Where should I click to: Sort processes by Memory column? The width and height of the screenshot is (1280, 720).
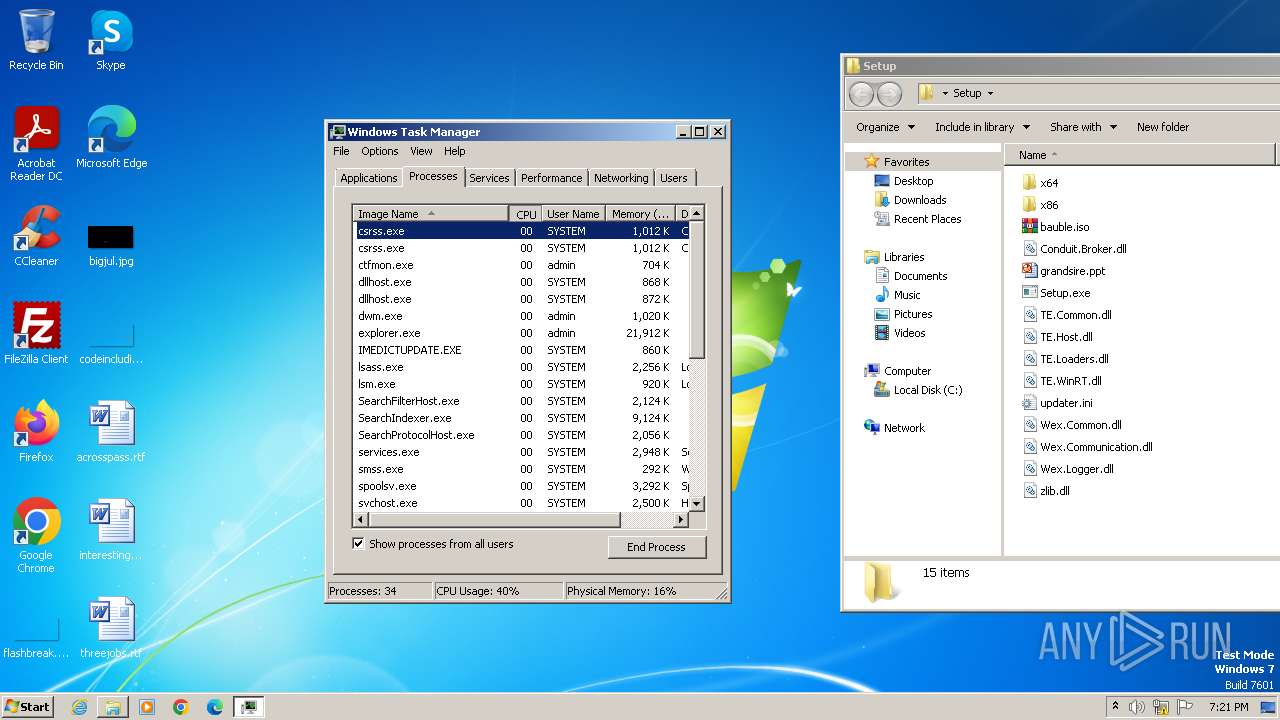pos(640,214)
